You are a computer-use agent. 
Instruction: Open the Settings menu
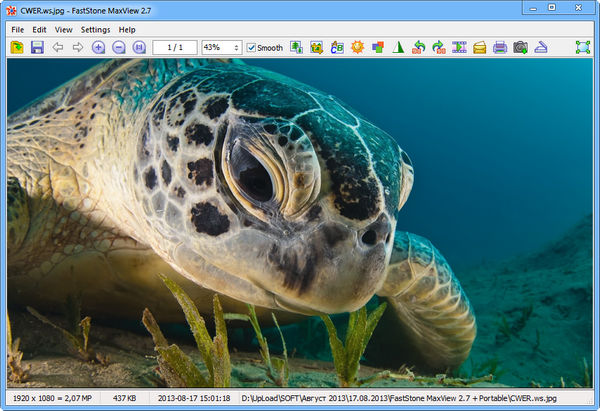pyautogui.click(x=96, y=30)
